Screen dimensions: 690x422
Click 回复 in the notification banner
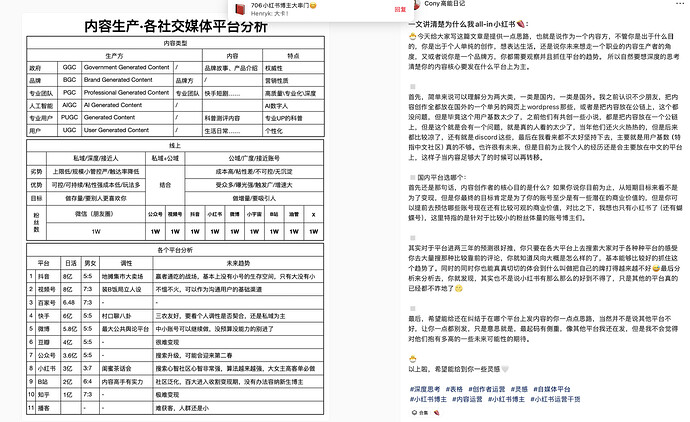tap(400, 9)
